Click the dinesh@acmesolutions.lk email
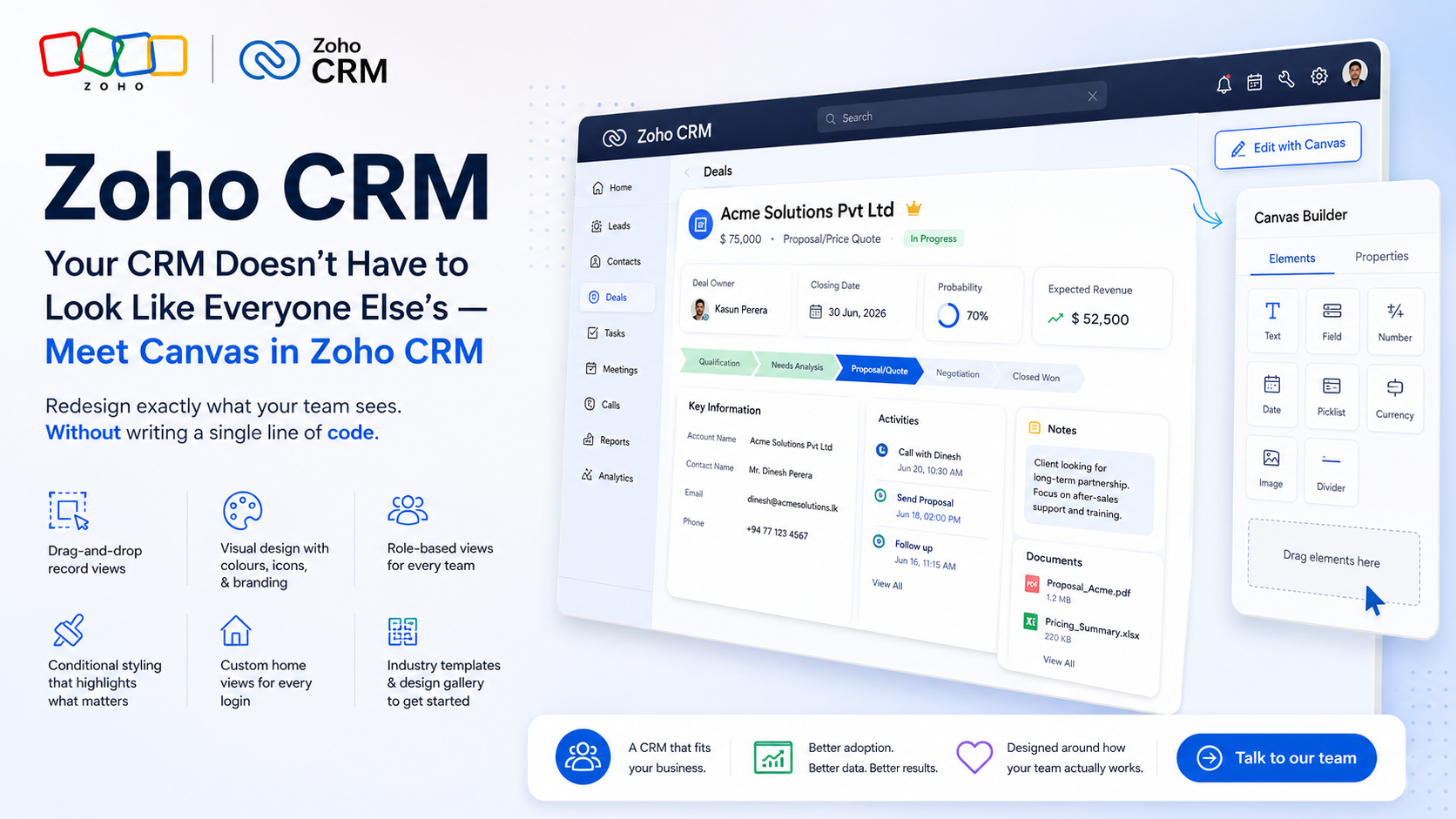 pyautogui.click(x=792, y=504)
